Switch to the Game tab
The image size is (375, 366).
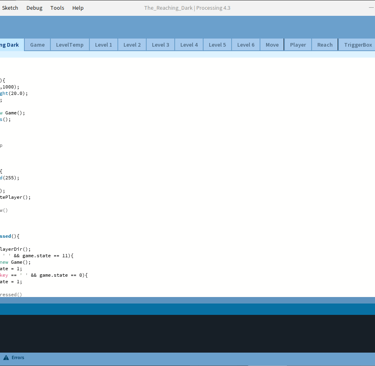pos(37,45)
